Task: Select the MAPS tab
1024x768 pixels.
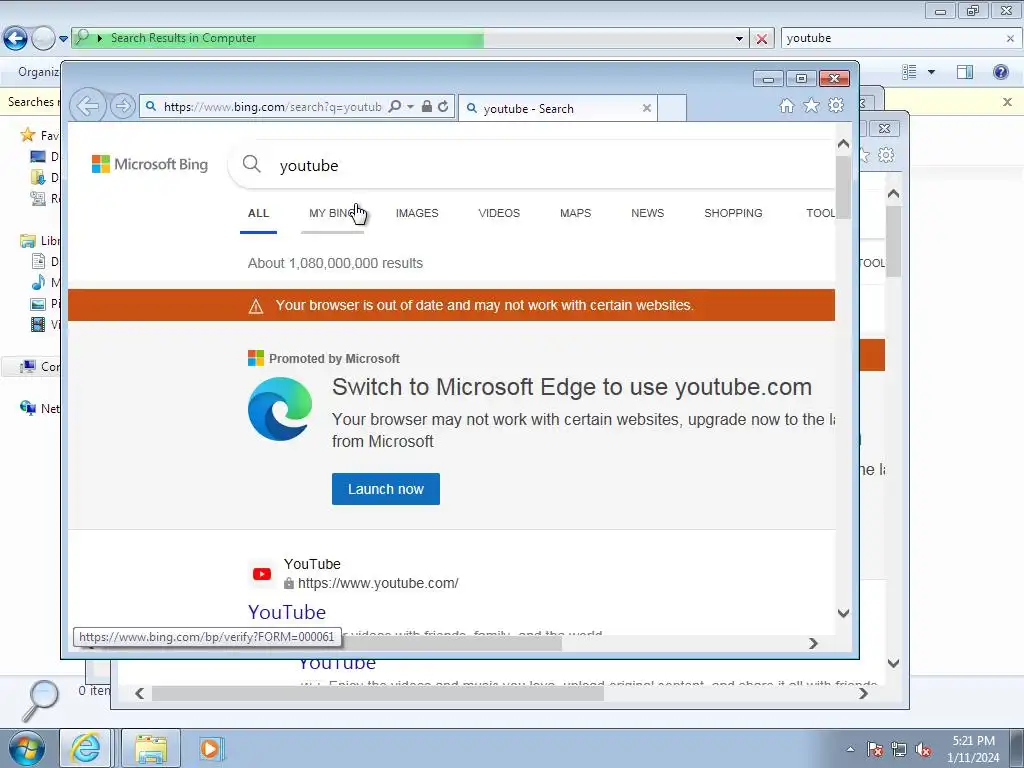Action: [x=575, y=214]
